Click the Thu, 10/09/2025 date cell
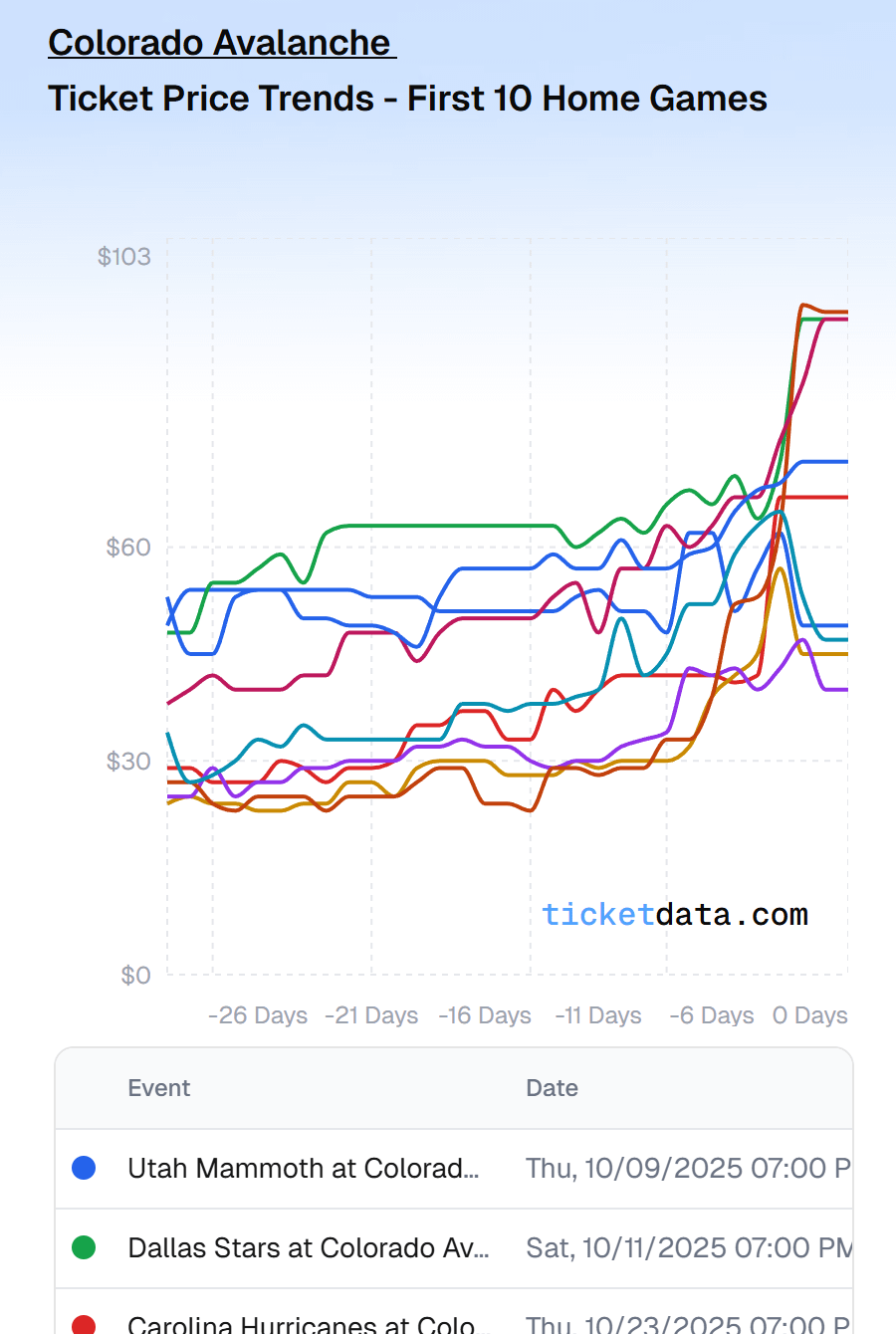 click(687, 1168)
